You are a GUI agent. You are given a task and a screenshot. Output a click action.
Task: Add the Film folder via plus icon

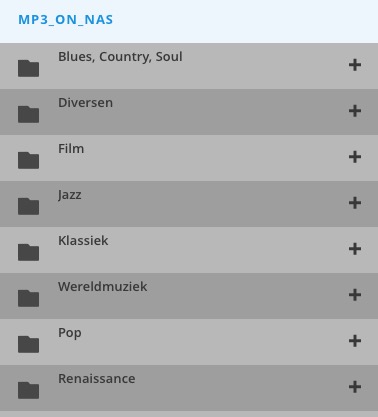355,157
